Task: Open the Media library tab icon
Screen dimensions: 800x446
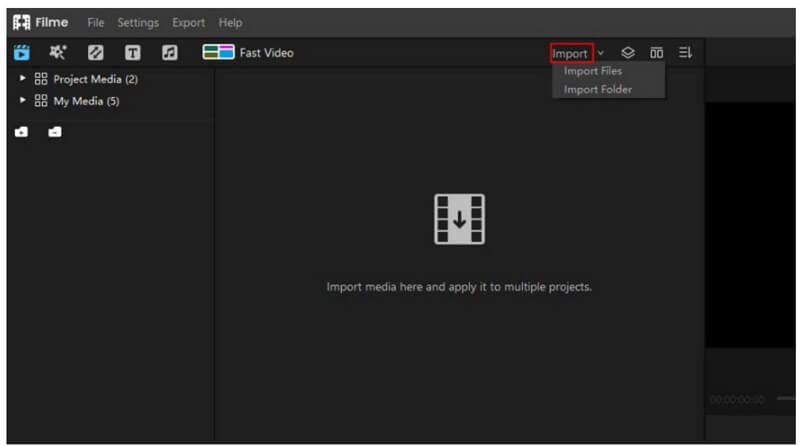Action: [22, 53]
